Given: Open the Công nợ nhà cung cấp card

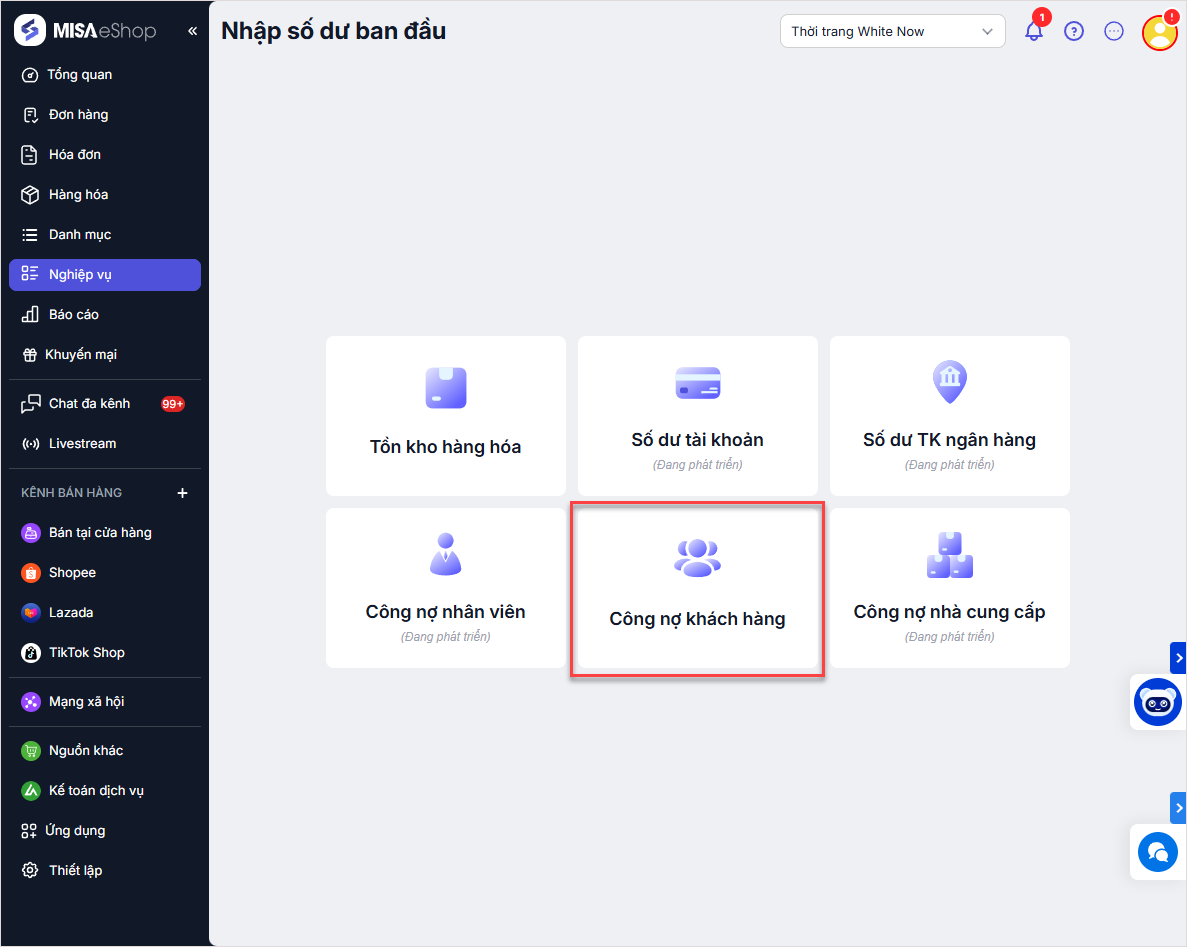Looking at the screenshot, I should 949,587.
